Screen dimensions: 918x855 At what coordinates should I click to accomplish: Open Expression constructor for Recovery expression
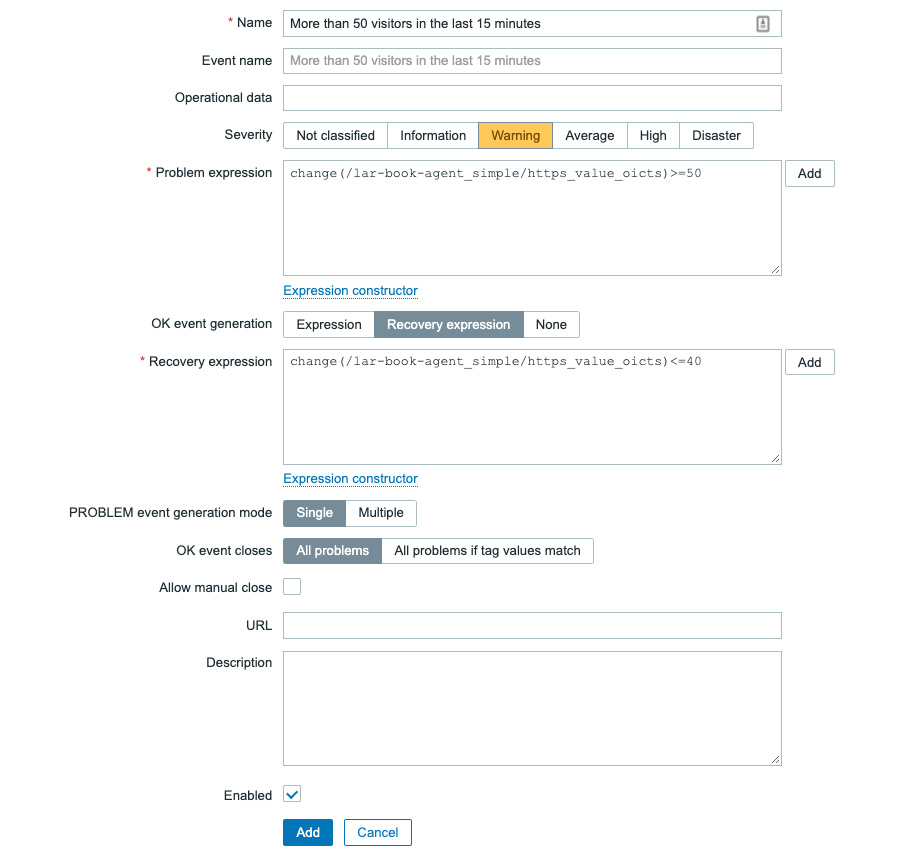[x=350, y=478]
